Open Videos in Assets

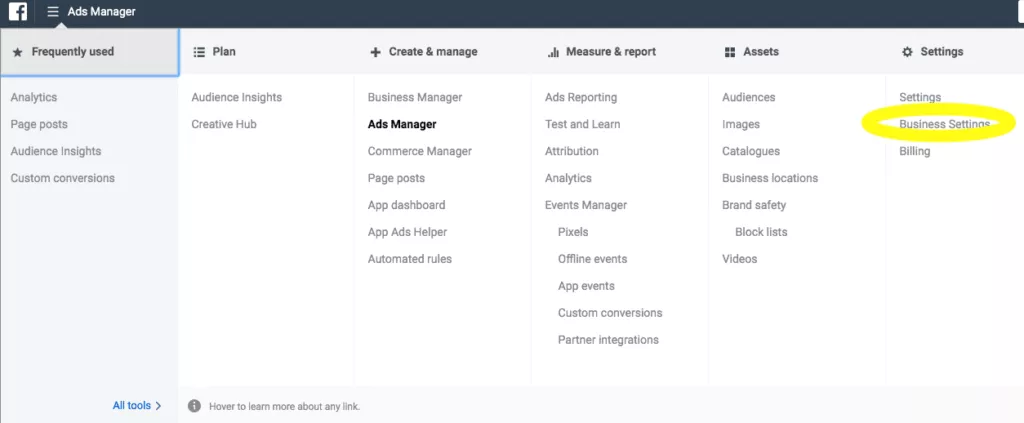pos(739,258)
